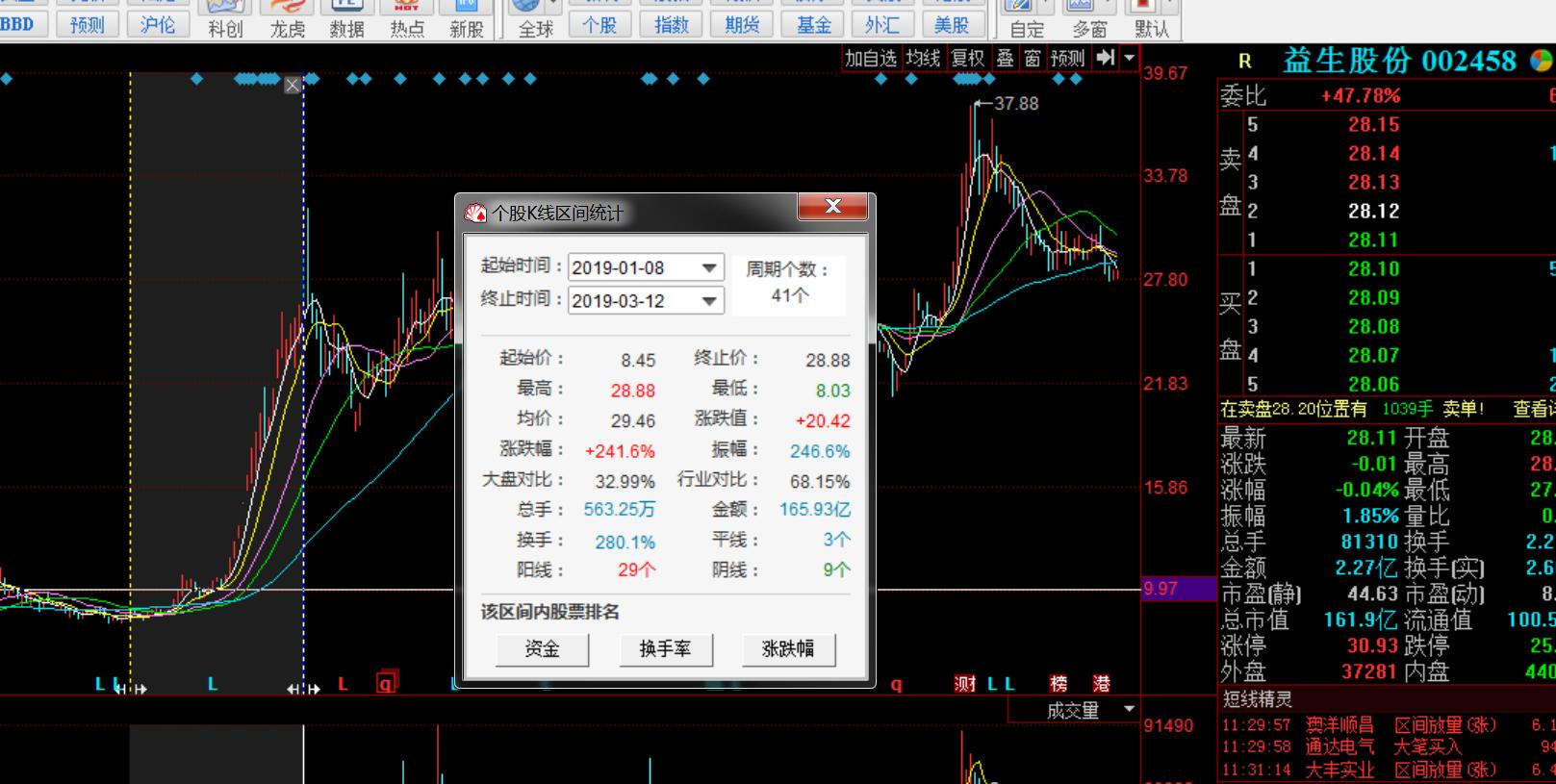Click the pie chart icon beside stock code 002458
The width and height of the screenshot is (1556, 784).
point(1541,61)
